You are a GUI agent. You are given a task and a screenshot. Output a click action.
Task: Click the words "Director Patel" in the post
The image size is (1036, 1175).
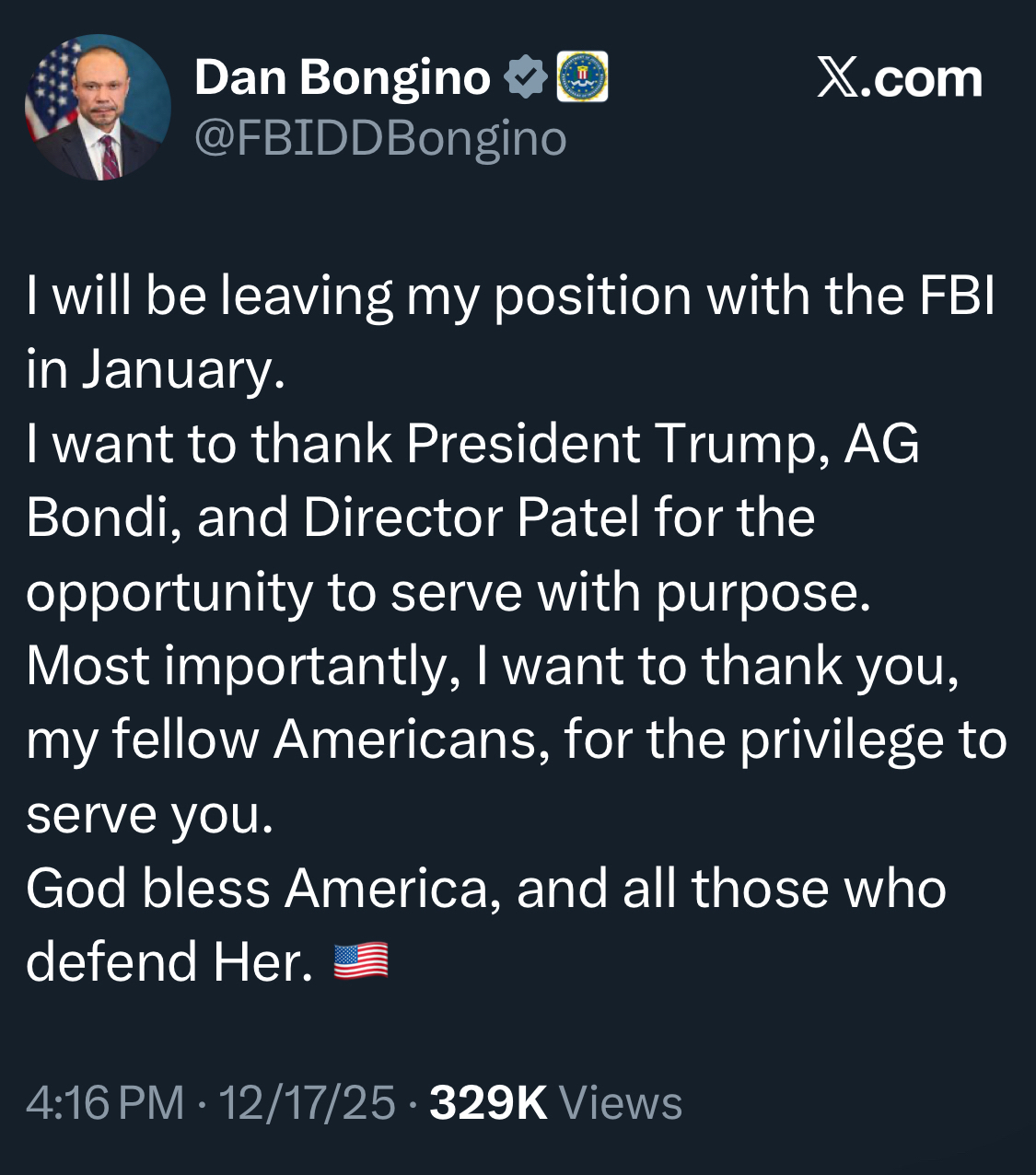point(471,518)
